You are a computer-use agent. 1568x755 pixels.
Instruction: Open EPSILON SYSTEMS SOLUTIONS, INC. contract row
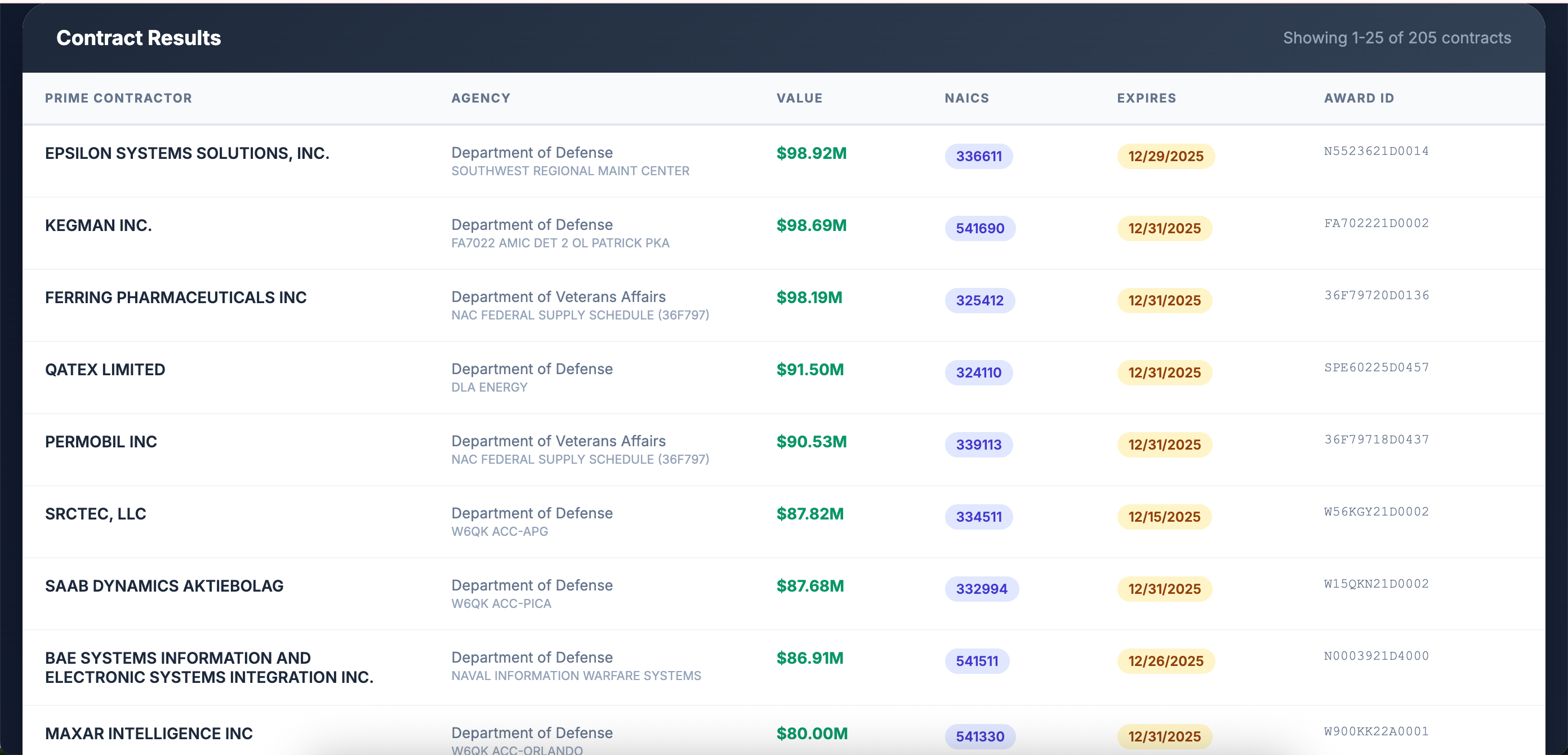(x=187, y=153)
